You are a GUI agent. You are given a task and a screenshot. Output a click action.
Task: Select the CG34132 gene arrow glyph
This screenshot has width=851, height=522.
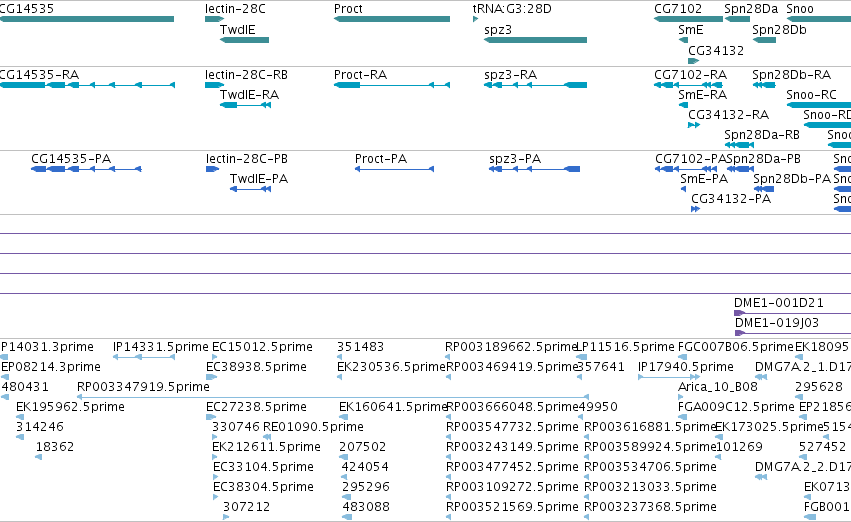[x=694, y=61]
